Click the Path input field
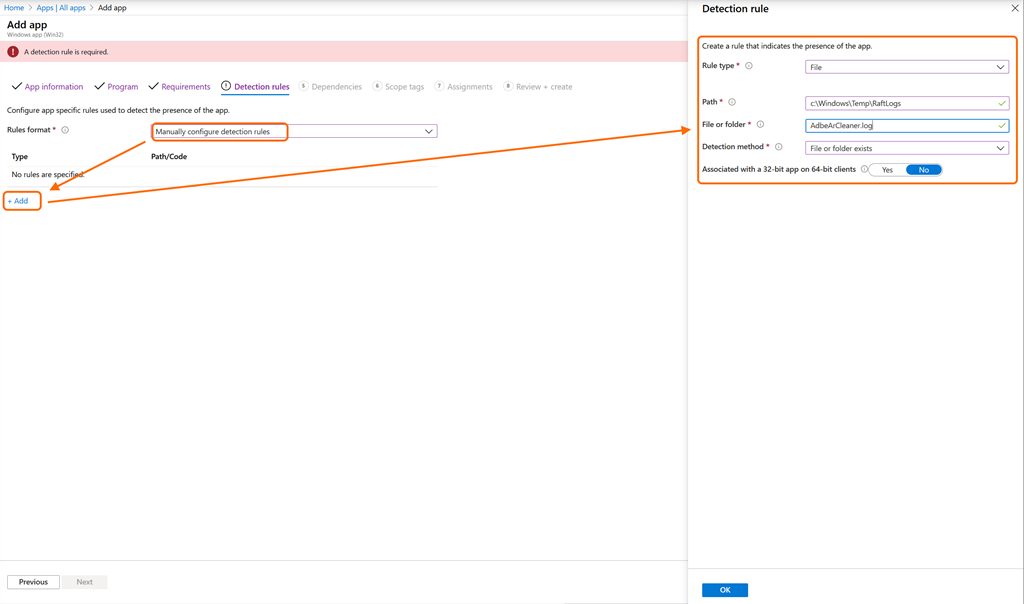Viewport: 1024px width, 604px height. click(x=900, y=103)
